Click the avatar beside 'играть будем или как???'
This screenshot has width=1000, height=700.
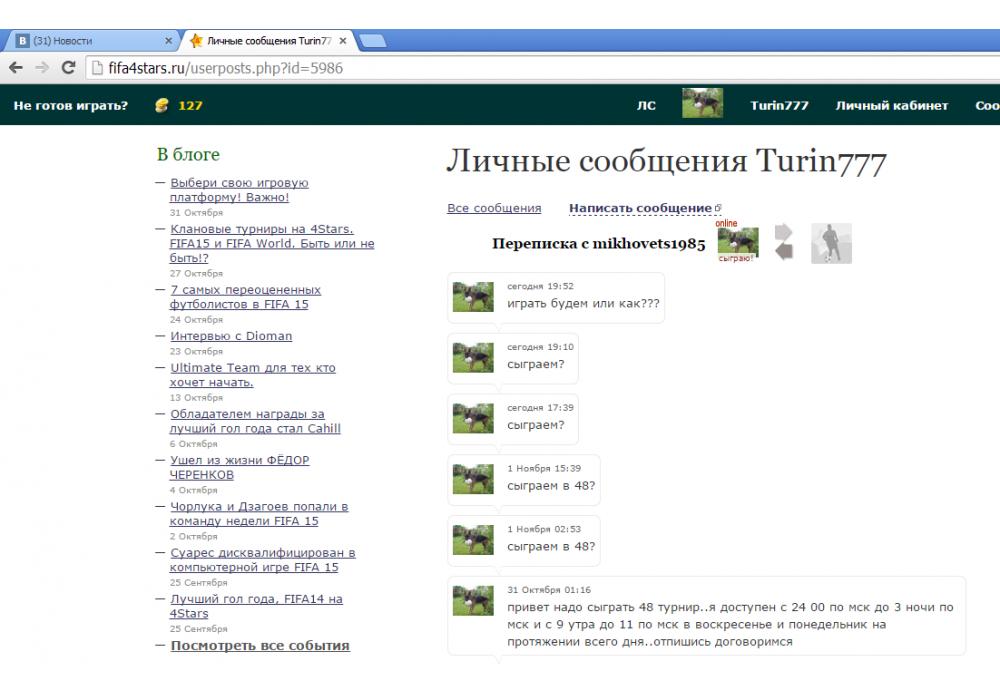point(473,296)
